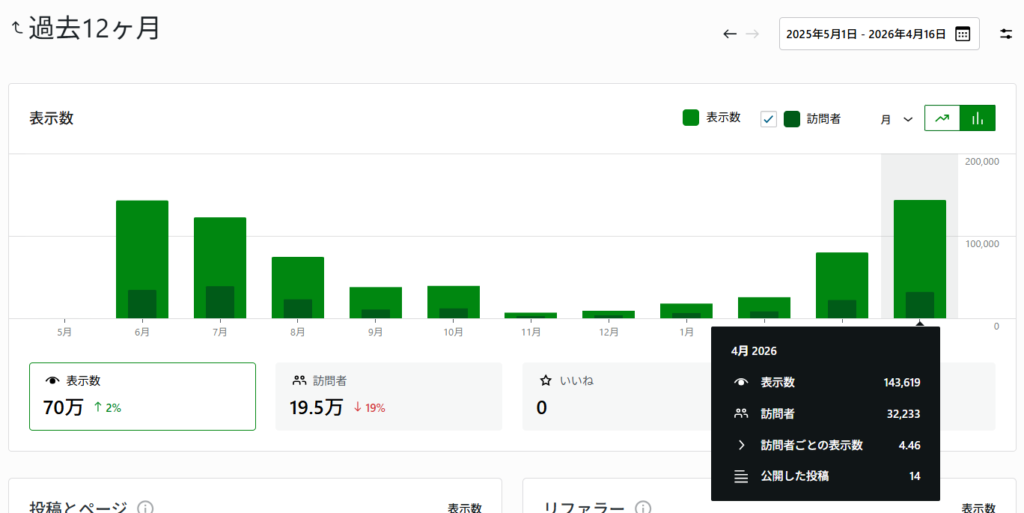Go to next date period arrow
Screen dimensions: 1024x513
753,34
